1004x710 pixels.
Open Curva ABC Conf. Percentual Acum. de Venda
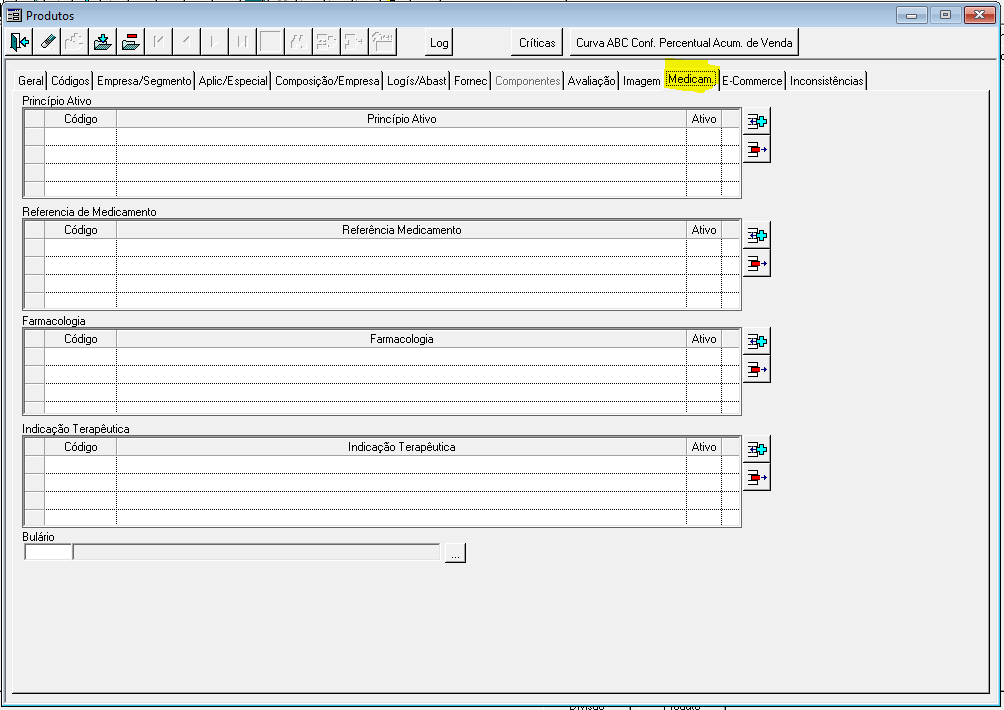point(684,43)
